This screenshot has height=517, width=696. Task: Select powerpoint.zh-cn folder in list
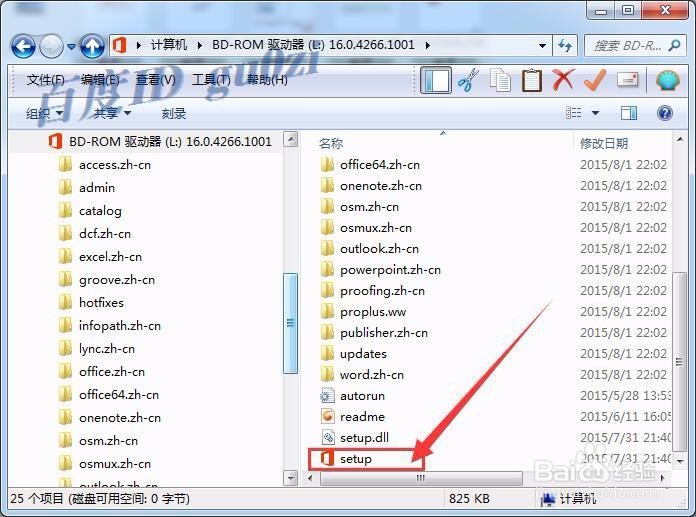(381, 270)
